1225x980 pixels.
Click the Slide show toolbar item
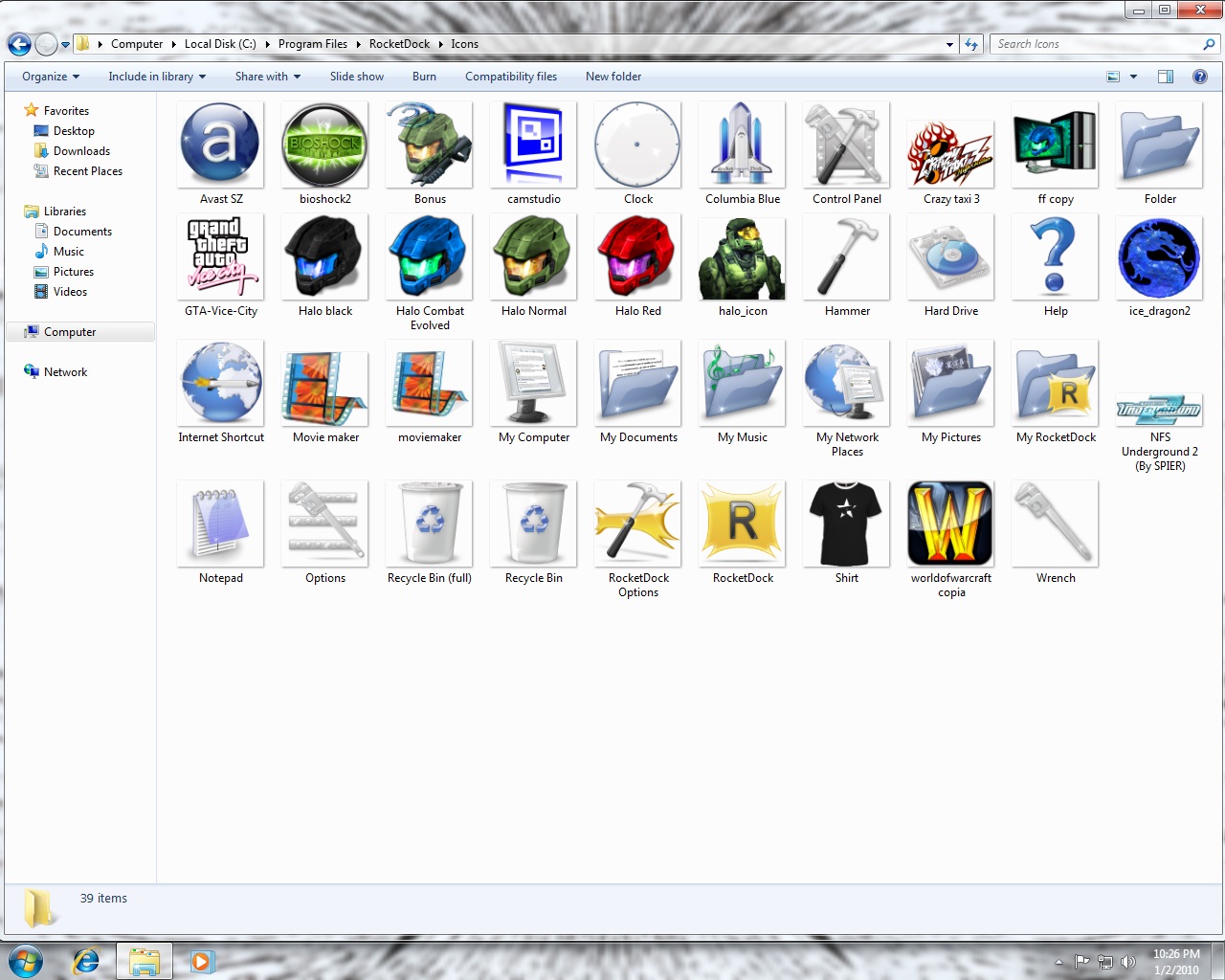tap(356, 77)
